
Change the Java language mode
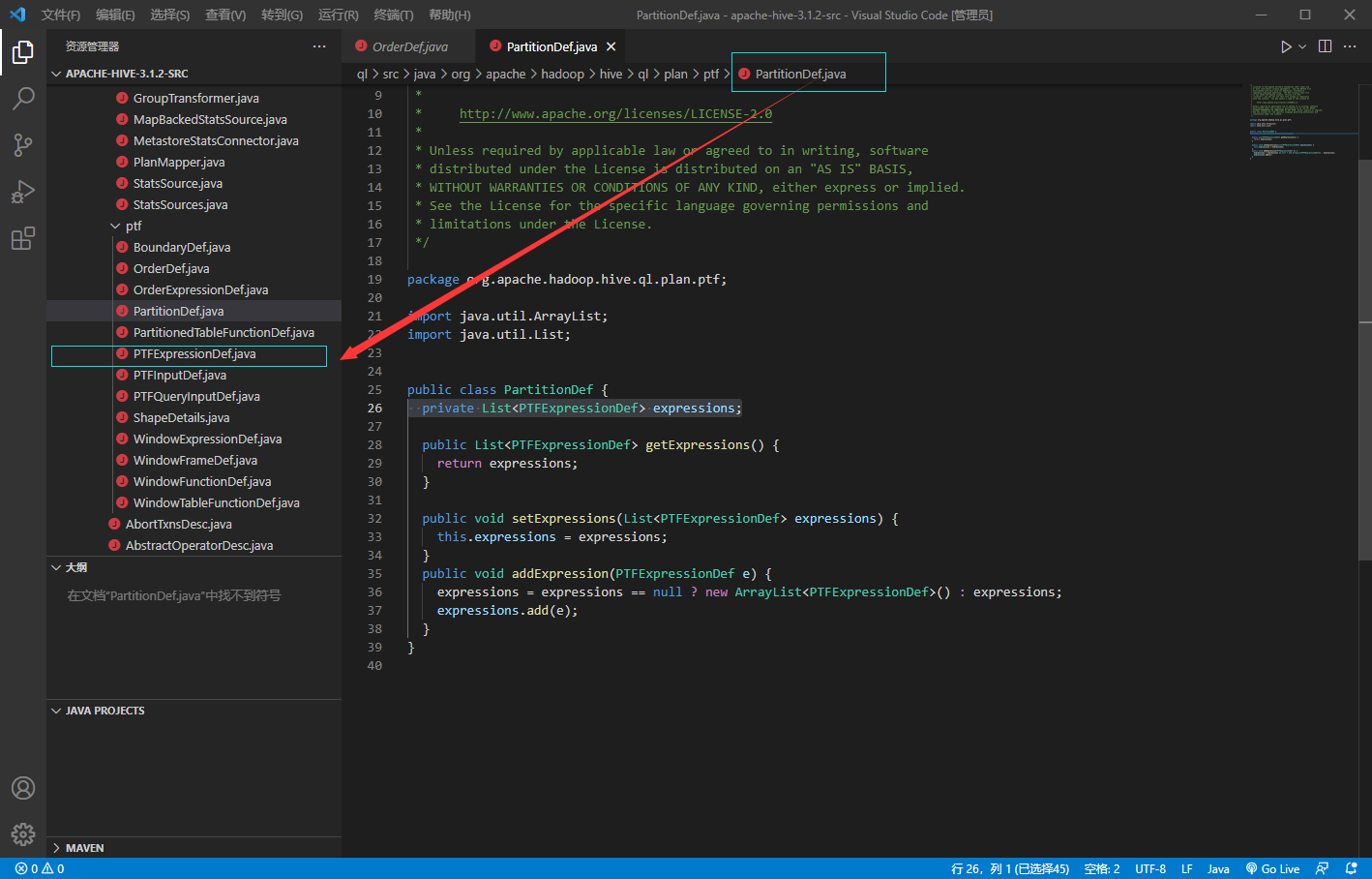click(x=1218, y=868)
